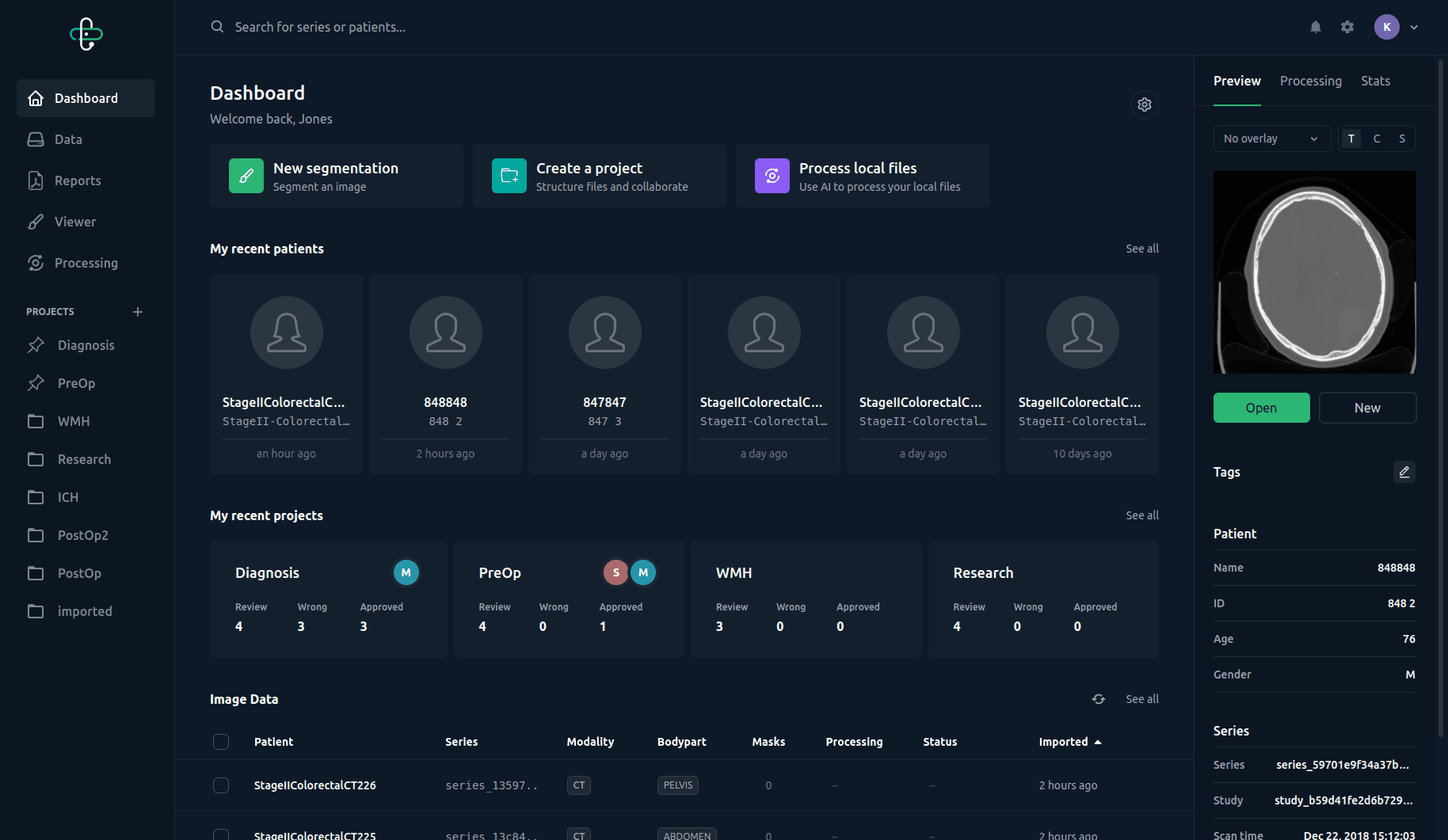Click See all for recent patients
This screenshot has width=1448, height=840.
(x=1141, y=249)
